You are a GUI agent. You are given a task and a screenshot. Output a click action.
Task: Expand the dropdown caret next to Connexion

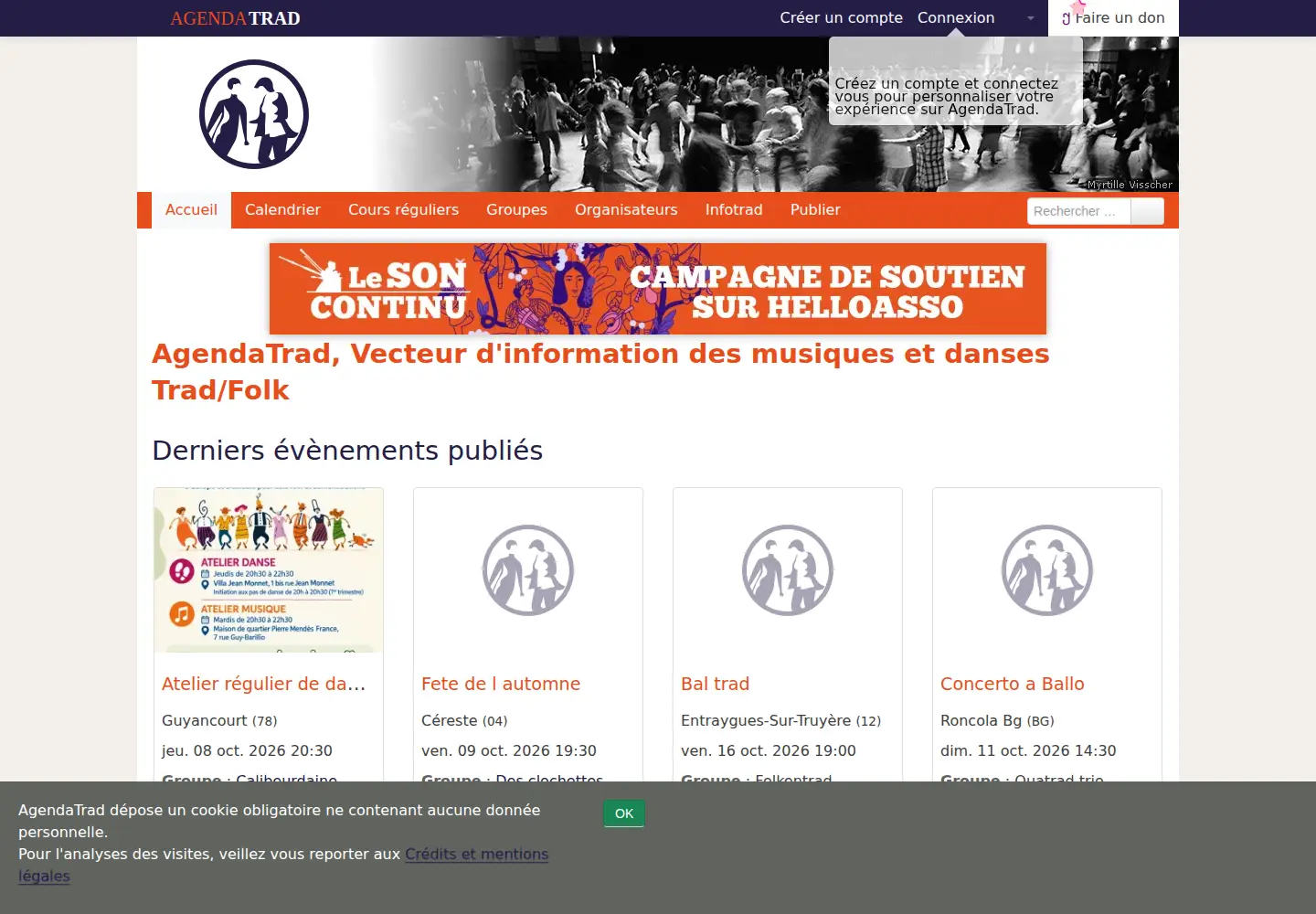click(x=1030, y=18)
